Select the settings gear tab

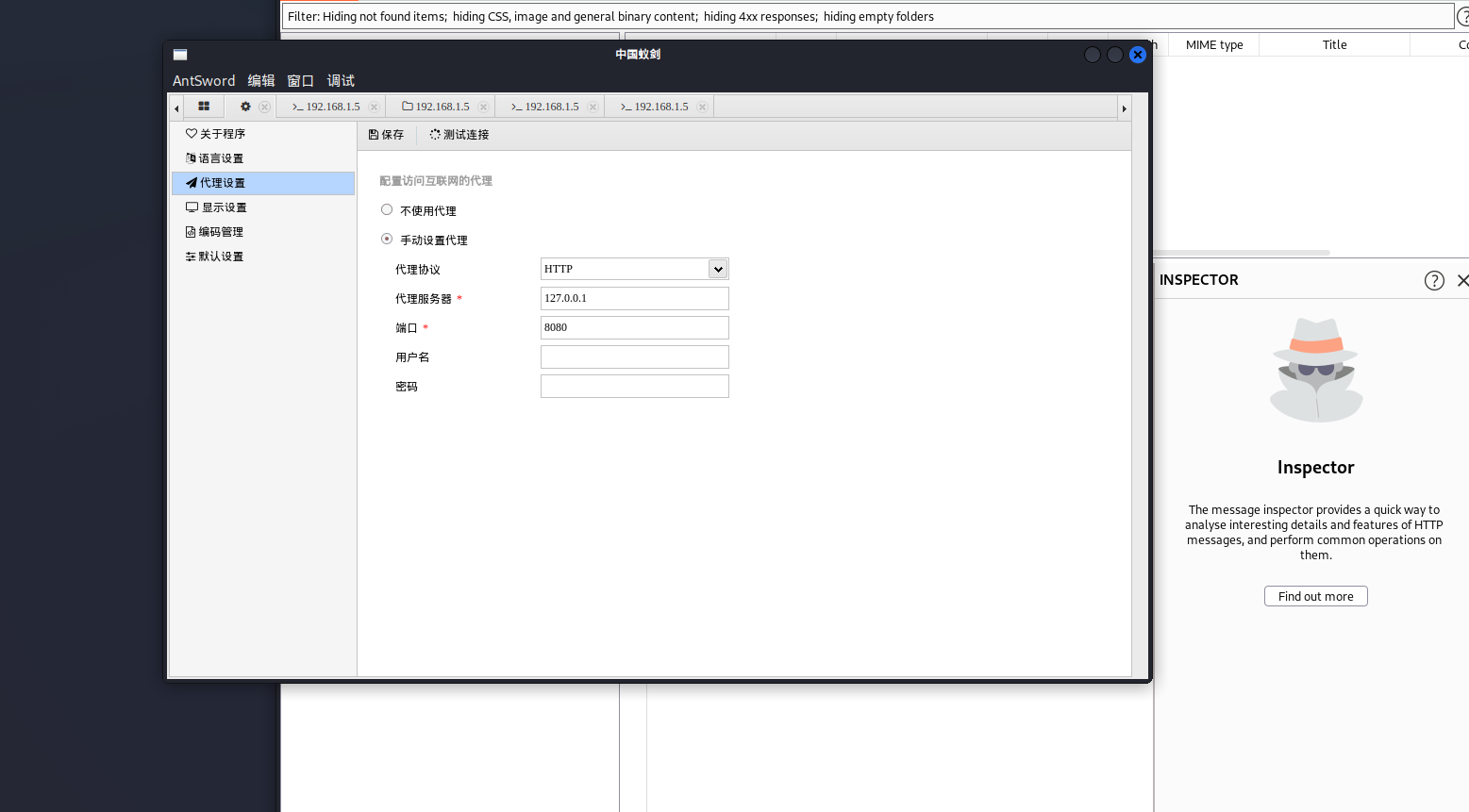point(245,107)
